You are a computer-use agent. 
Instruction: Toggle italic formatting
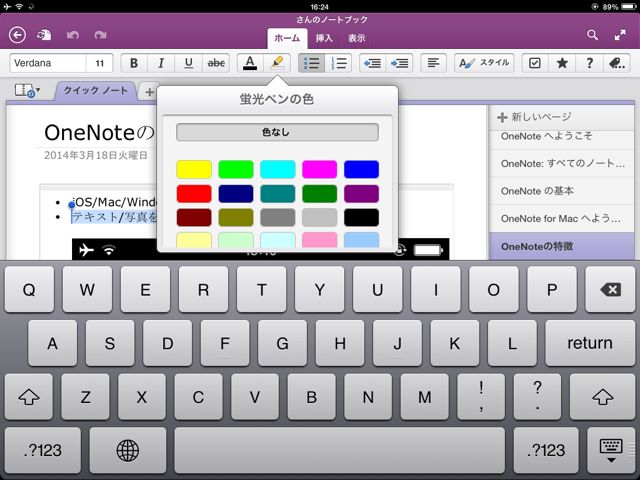[161, 63]
